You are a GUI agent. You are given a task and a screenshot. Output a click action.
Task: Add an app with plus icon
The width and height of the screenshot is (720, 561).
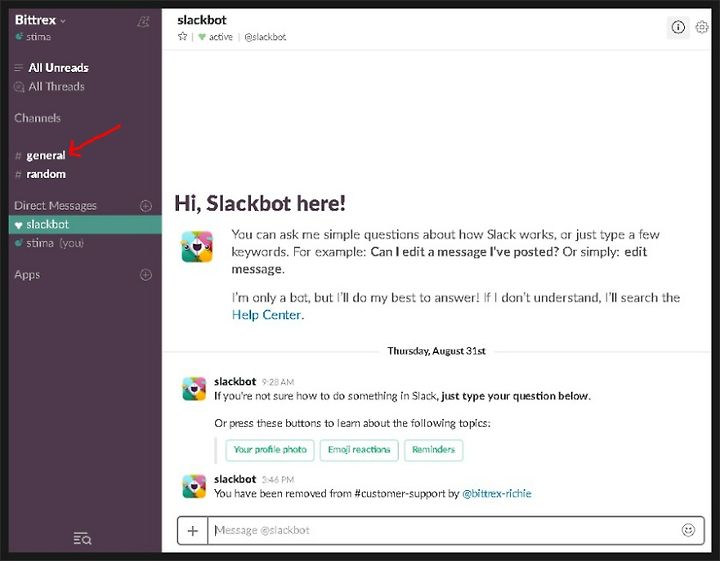click(x=146, y=275)
